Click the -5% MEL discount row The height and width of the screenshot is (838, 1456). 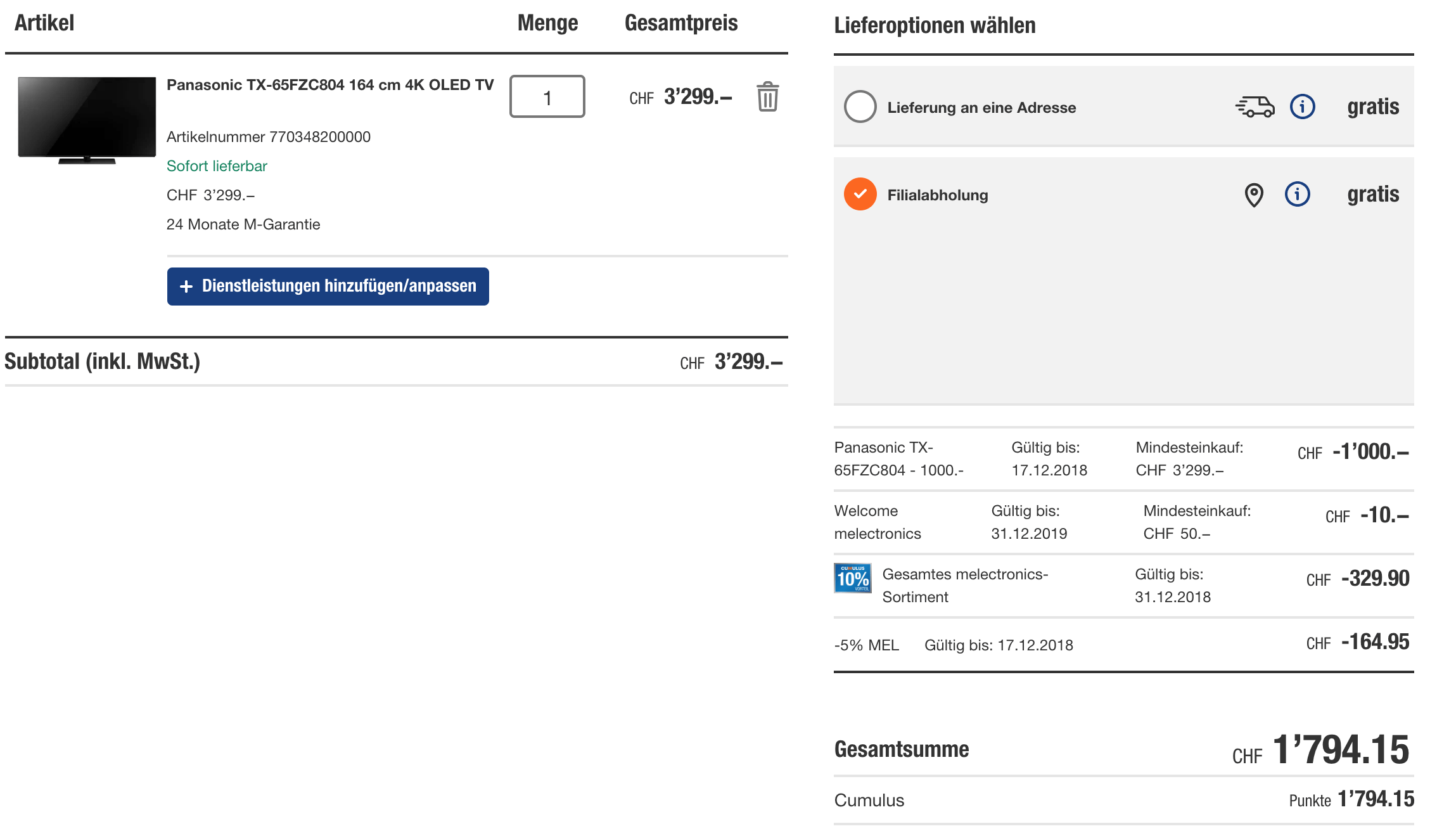pyautogui.click(x=866, y=645)
